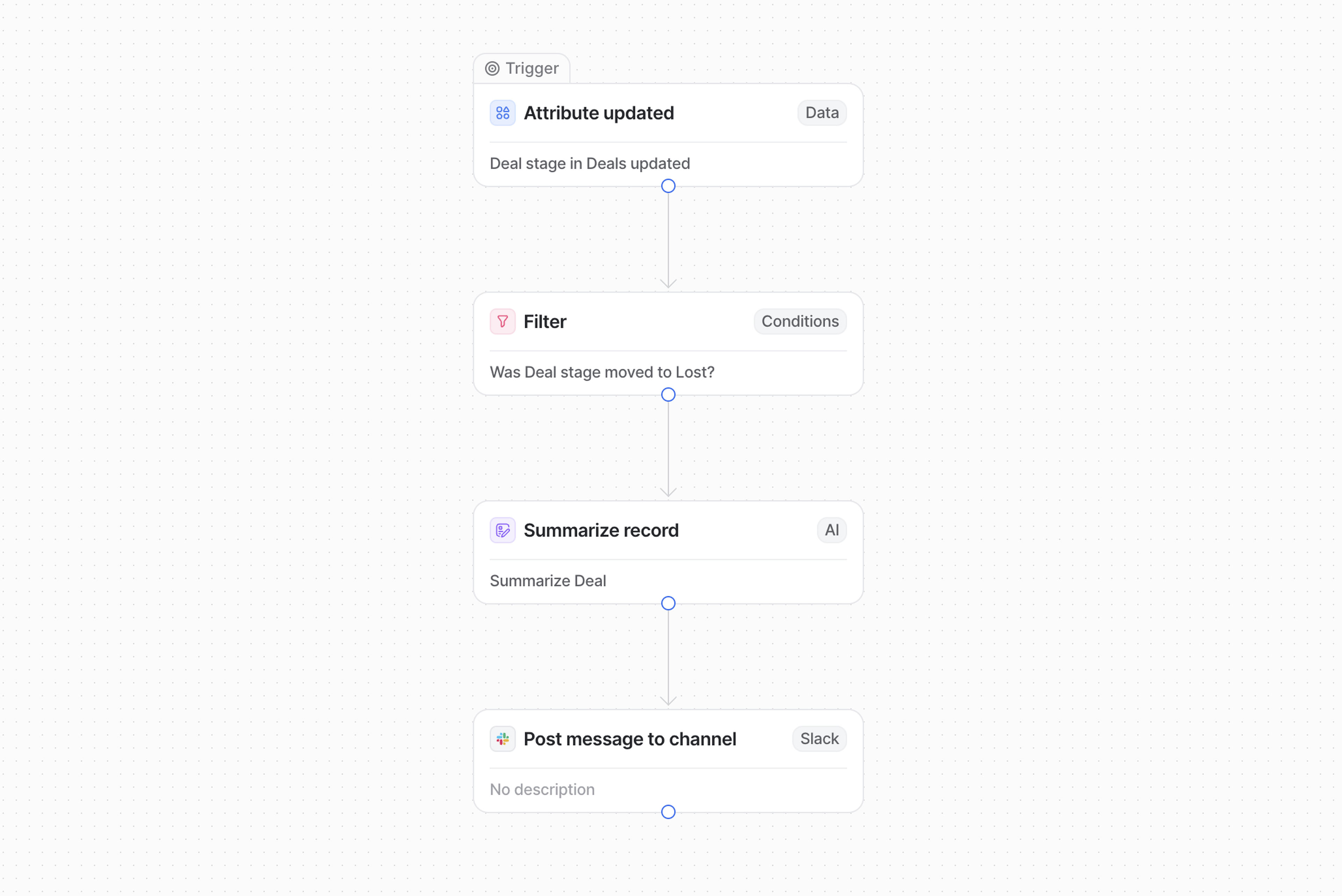Click the "No description" placeholder text
Screen dimensions: 1342x896
click(542, 790)
